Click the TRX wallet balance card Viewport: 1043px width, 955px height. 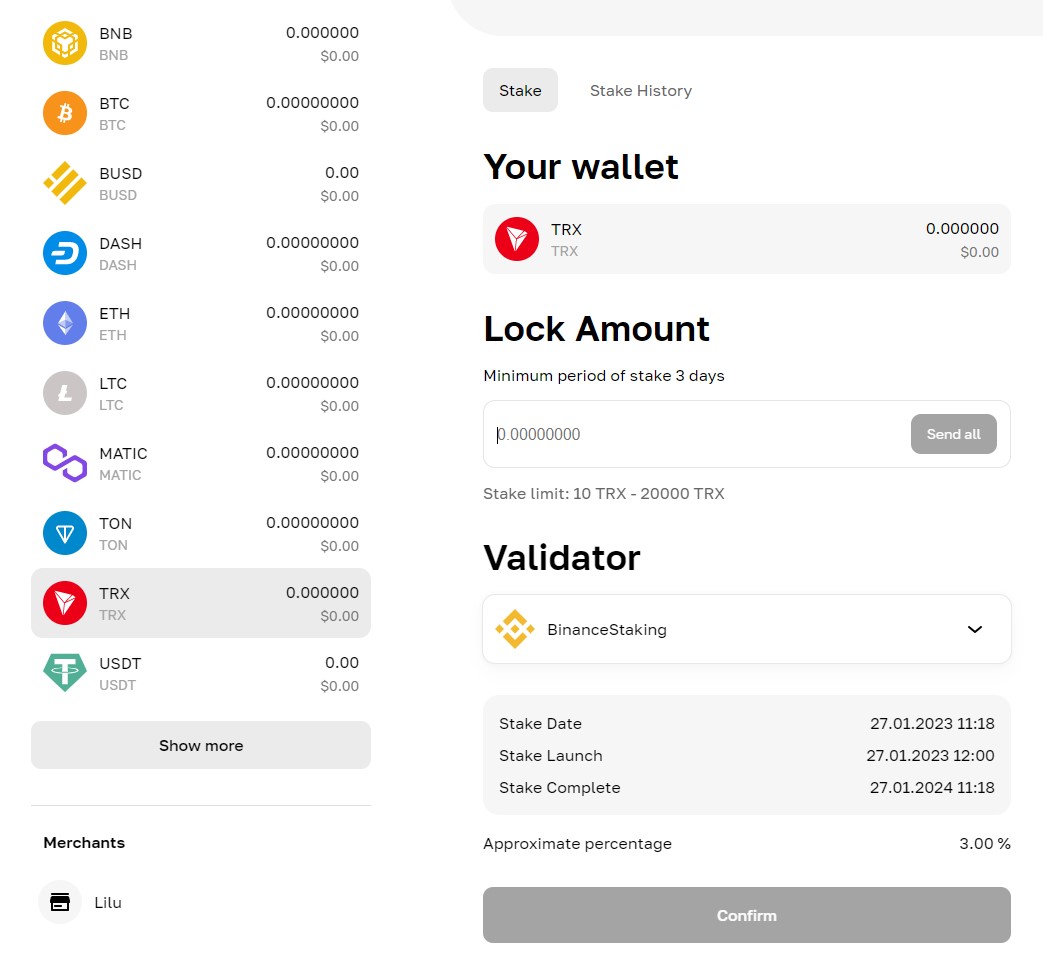point(746,239)
